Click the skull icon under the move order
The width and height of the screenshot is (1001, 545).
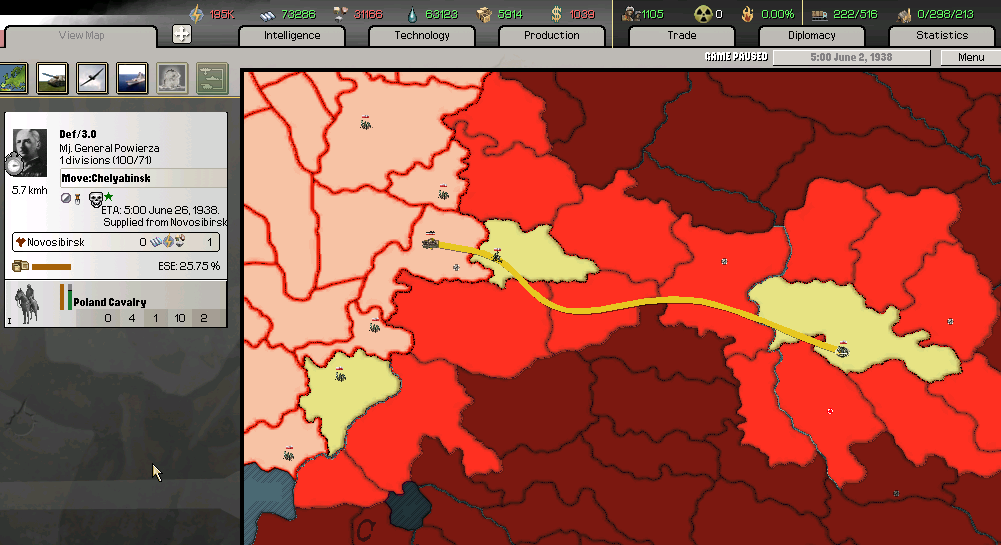(x=96, y=199)
